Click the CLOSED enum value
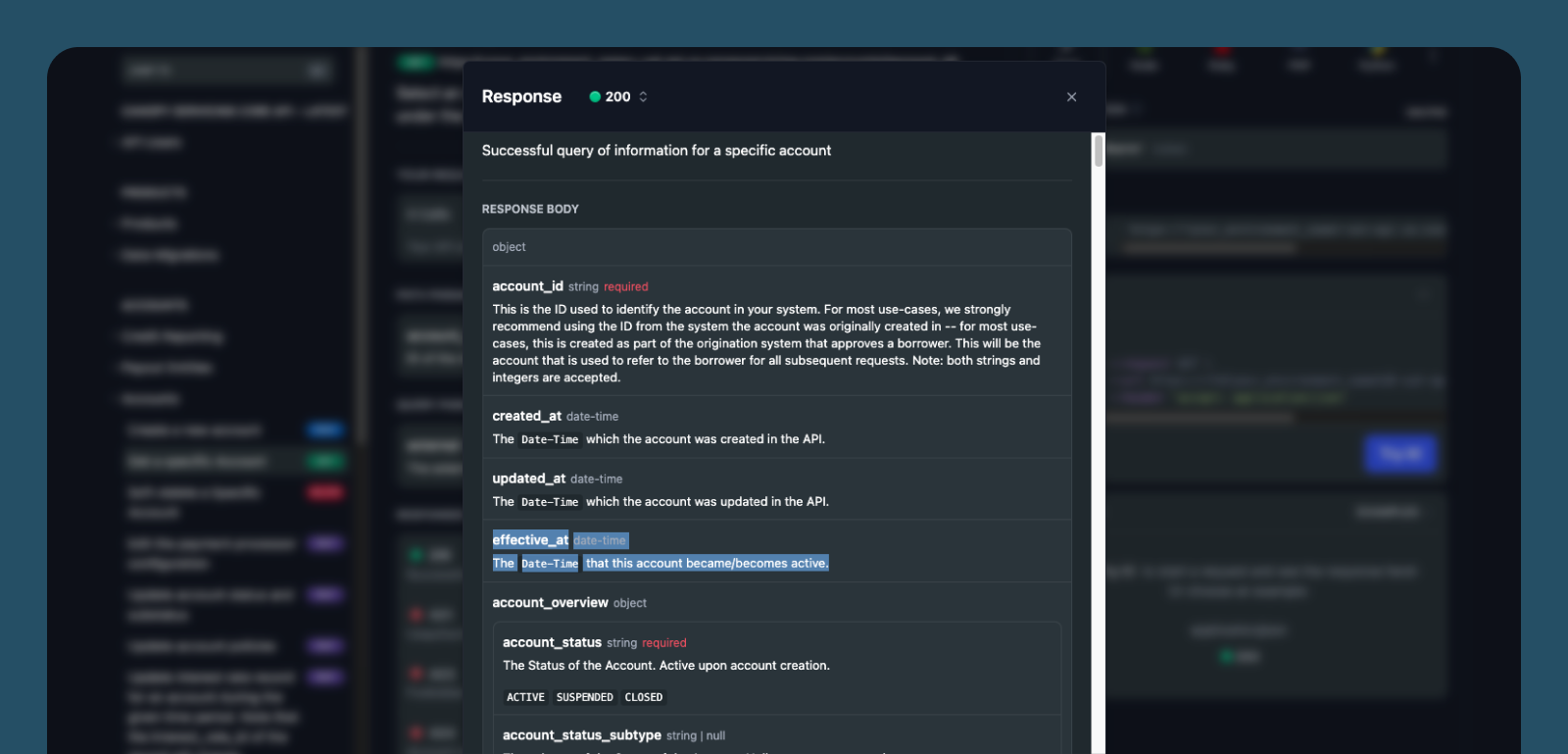 coord(644,697)
